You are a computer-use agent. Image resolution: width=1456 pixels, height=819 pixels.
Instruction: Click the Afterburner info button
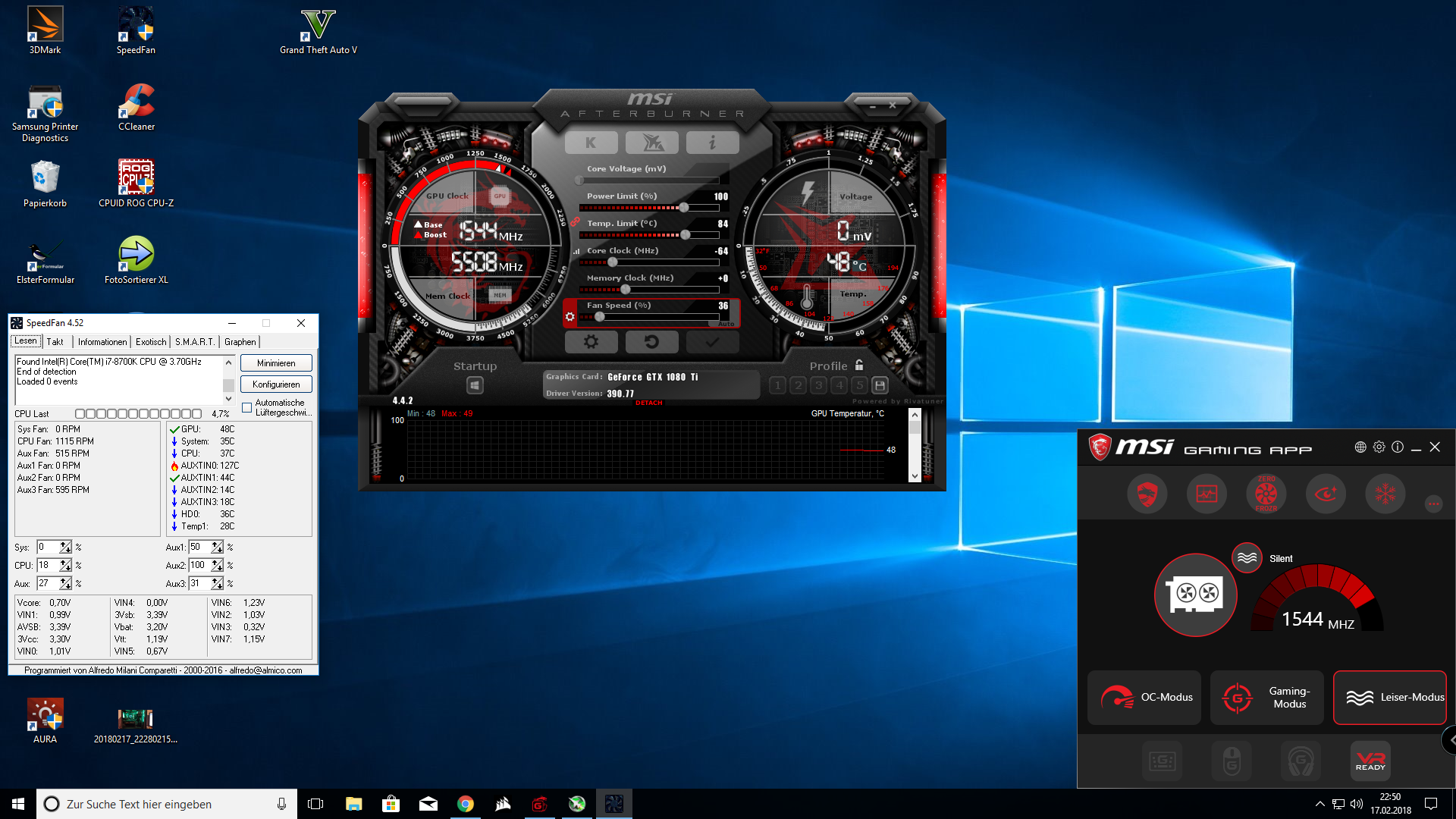pos(712,143)
